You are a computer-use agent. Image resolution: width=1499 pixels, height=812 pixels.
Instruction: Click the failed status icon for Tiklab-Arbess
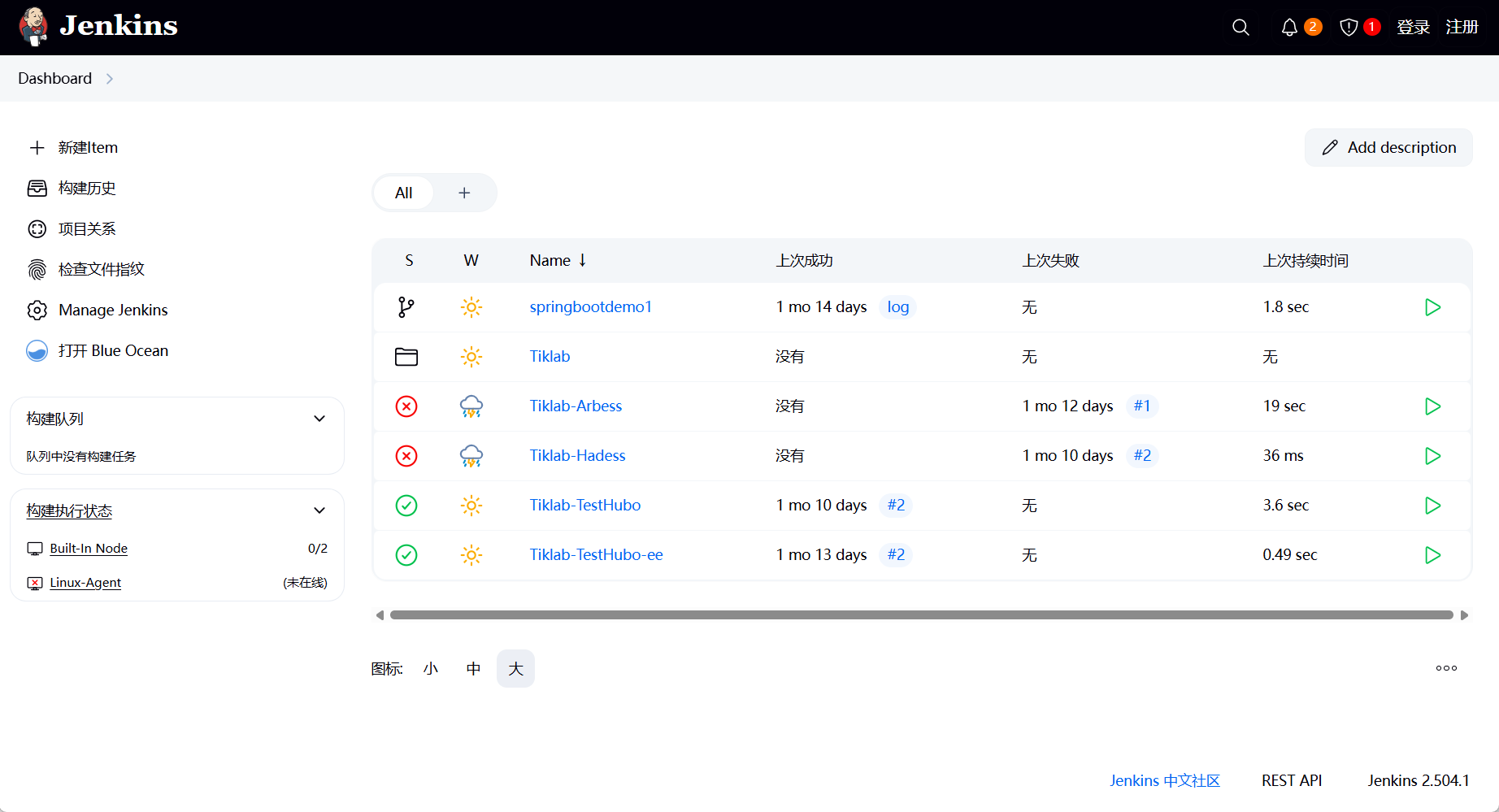pos(406,406)
